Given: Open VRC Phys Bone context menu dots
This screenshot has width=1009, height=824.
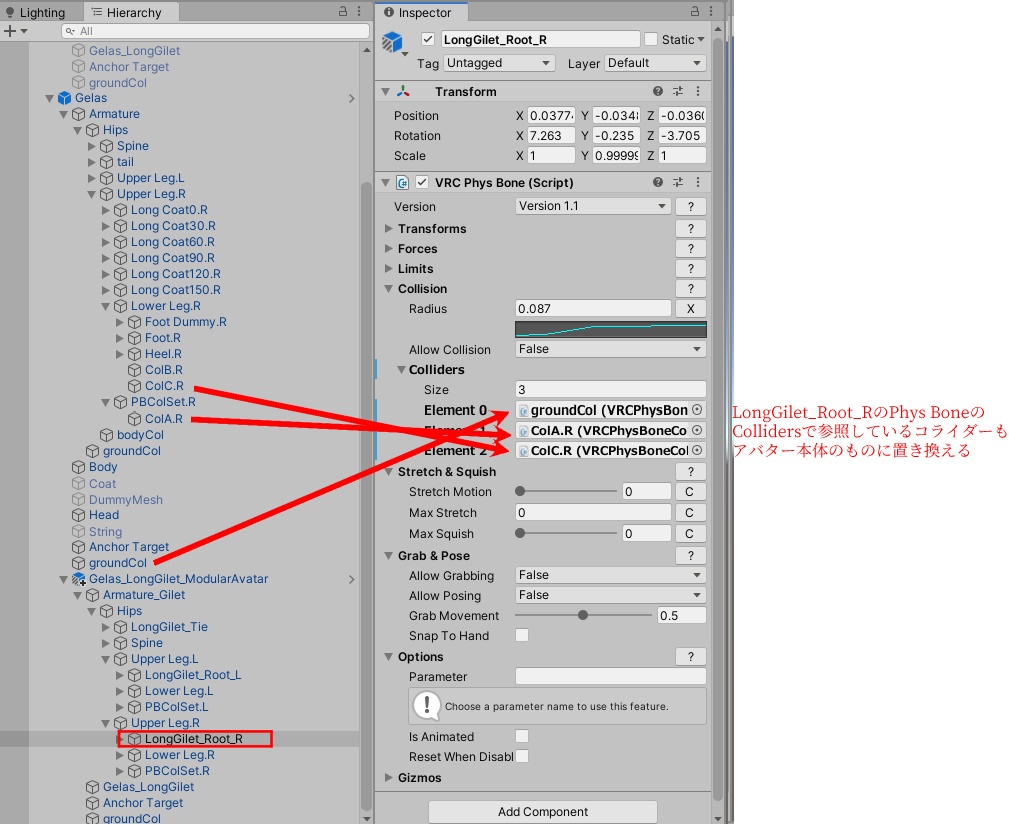Looking at the screenshot, I should [x=698, y=183].
